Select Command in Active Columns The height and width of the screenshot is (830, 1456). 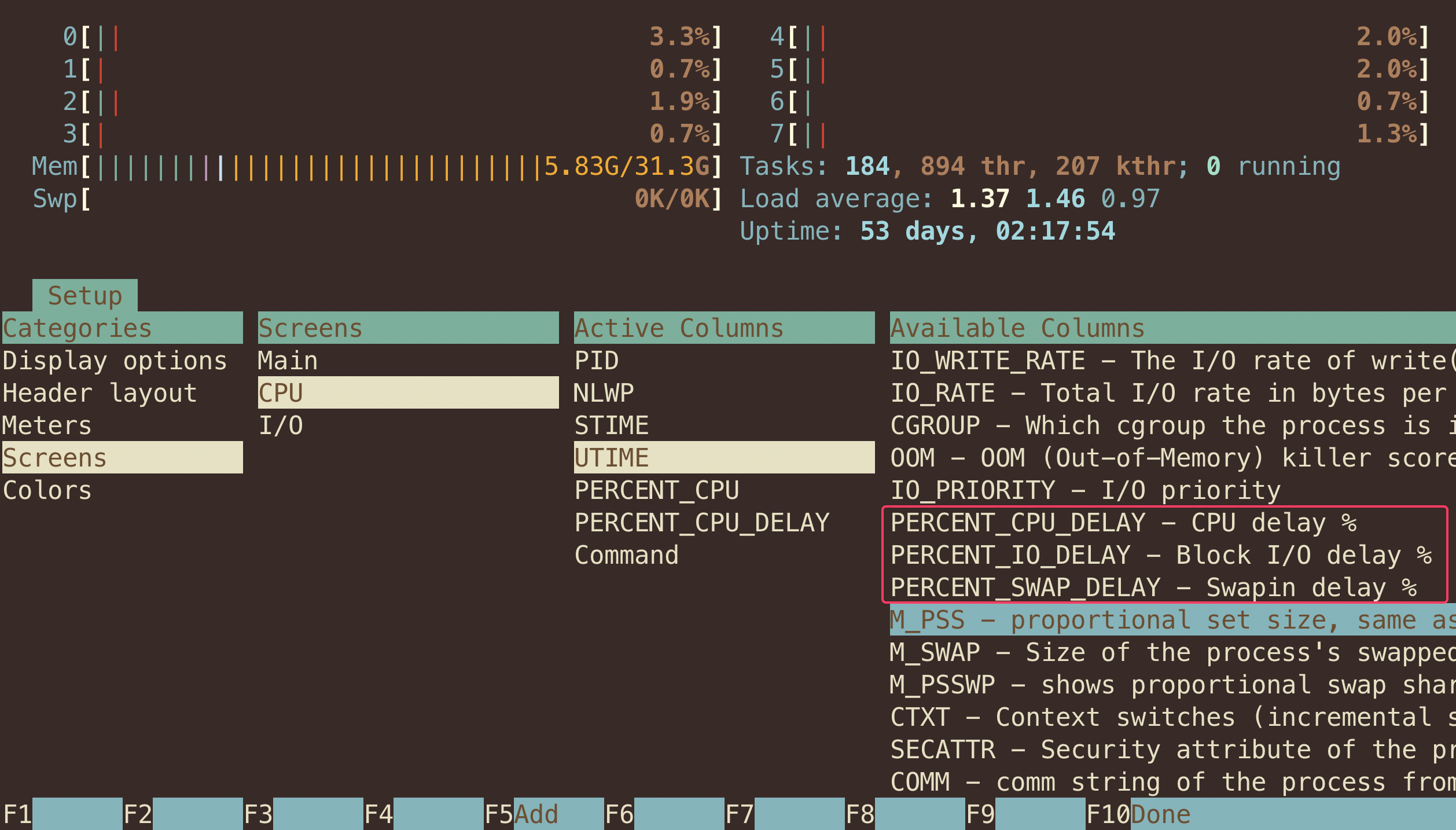724,555
